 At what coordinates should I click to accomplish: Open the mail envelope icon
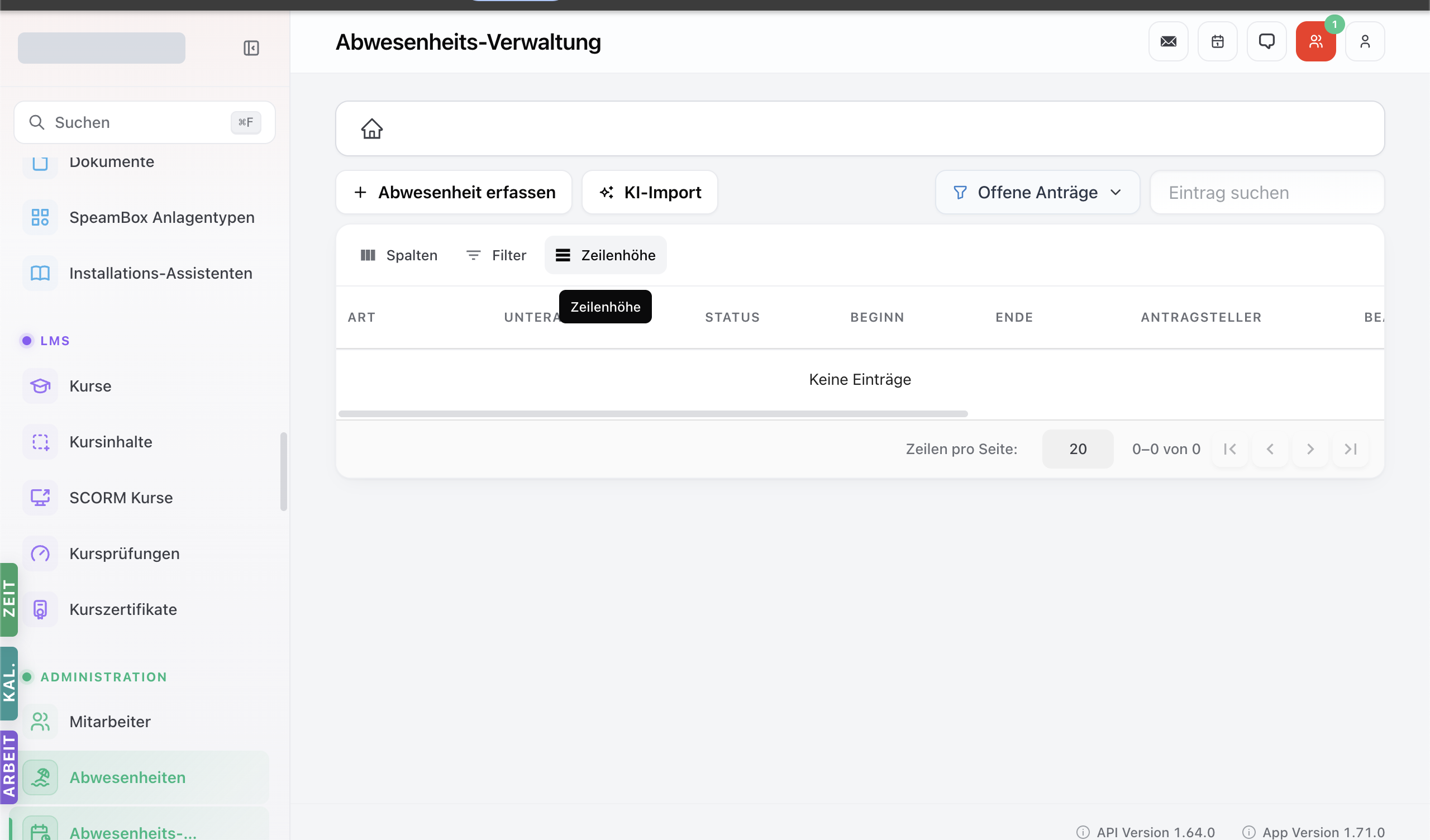coord(1169,41)
